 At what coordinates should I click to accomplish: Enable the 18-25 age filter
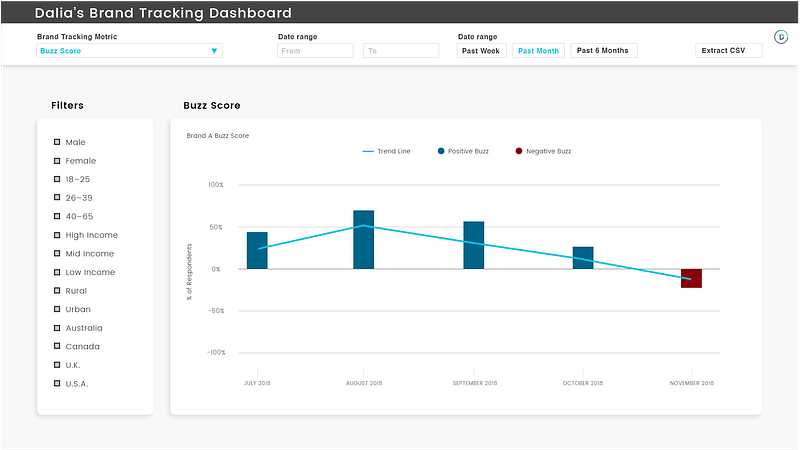point(57,179)
